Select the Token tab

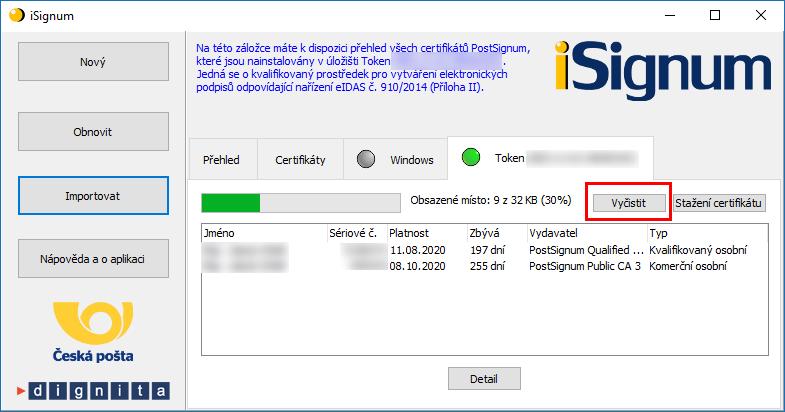[x=550, y=158]
